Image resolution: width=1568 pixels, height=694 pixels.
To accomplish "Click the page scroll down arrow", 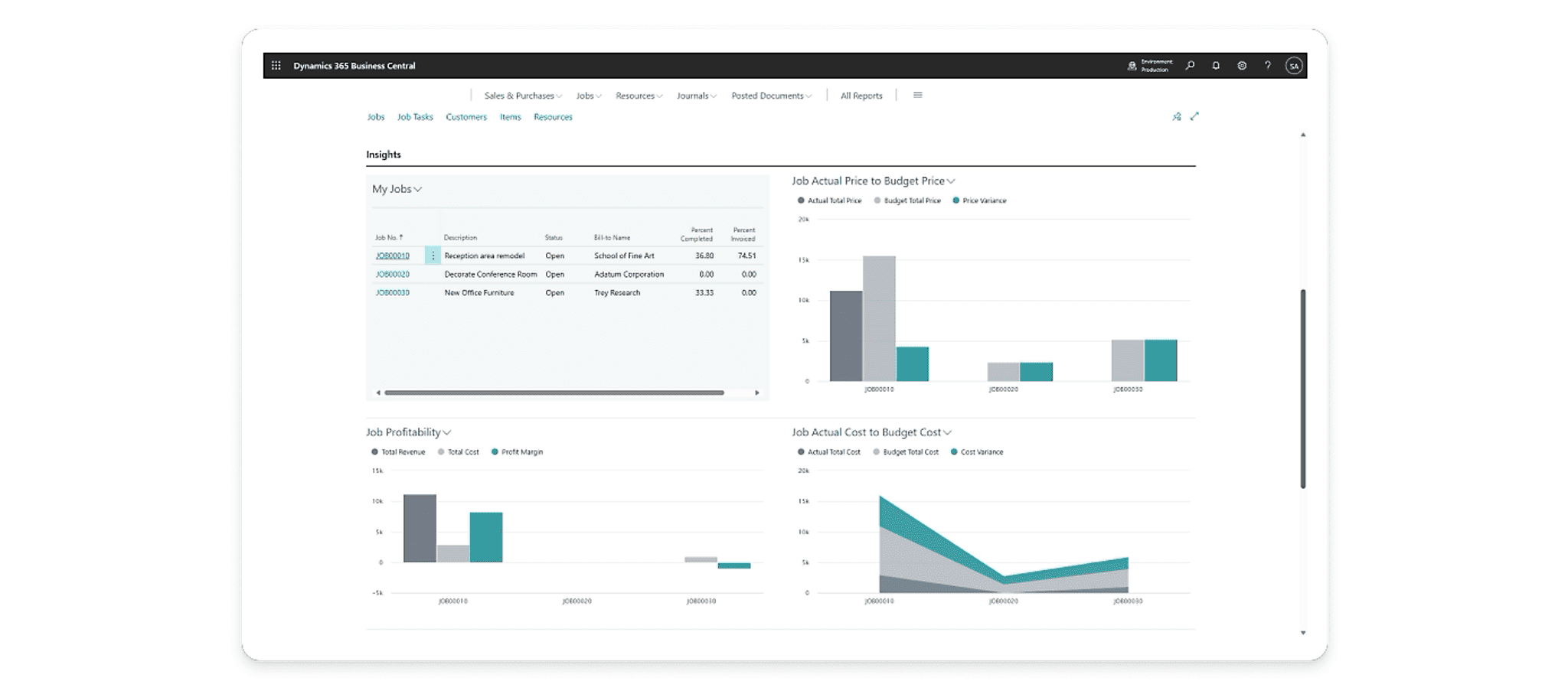I will coord(1303,633).
